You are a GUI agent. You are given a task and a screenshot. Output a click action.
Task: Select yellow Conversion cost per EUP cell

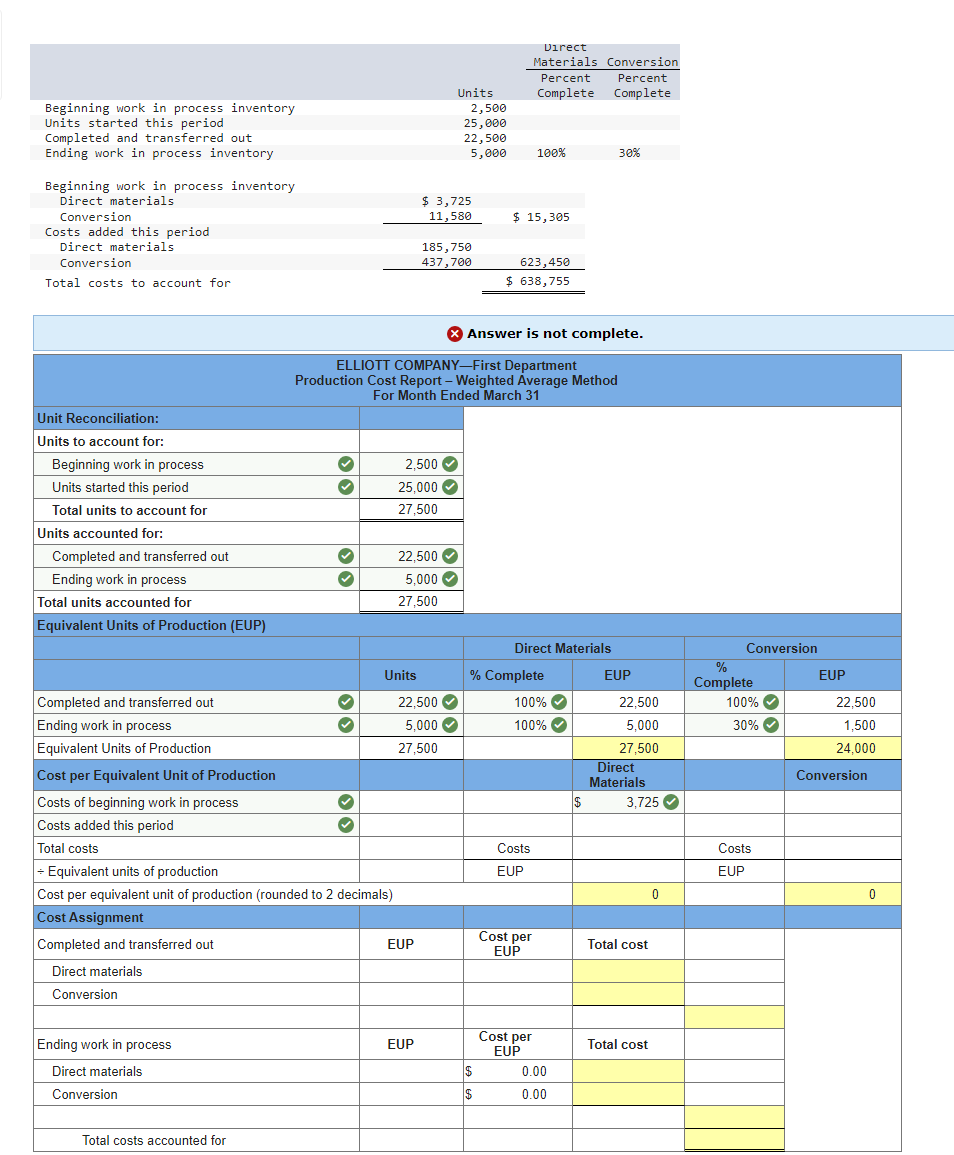(843, 894)
